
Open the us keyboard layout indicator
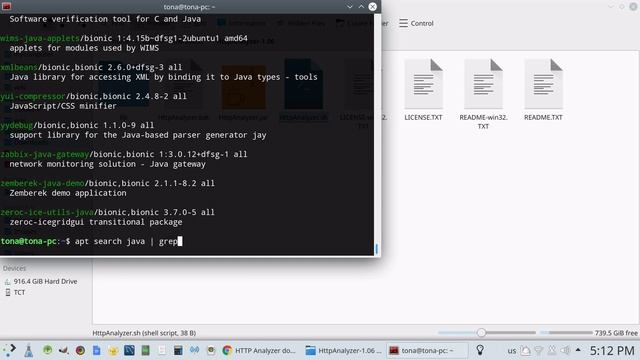click(511, 351)
